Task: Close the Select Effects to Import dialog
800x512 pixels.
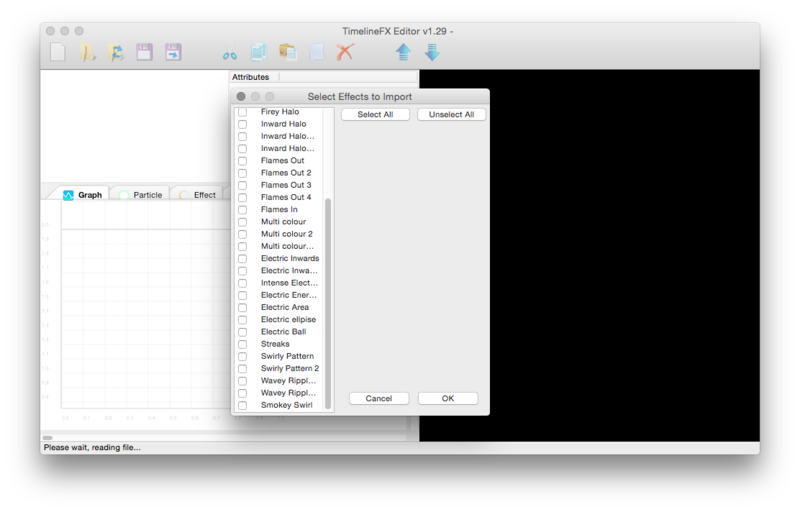Action: 241,96
